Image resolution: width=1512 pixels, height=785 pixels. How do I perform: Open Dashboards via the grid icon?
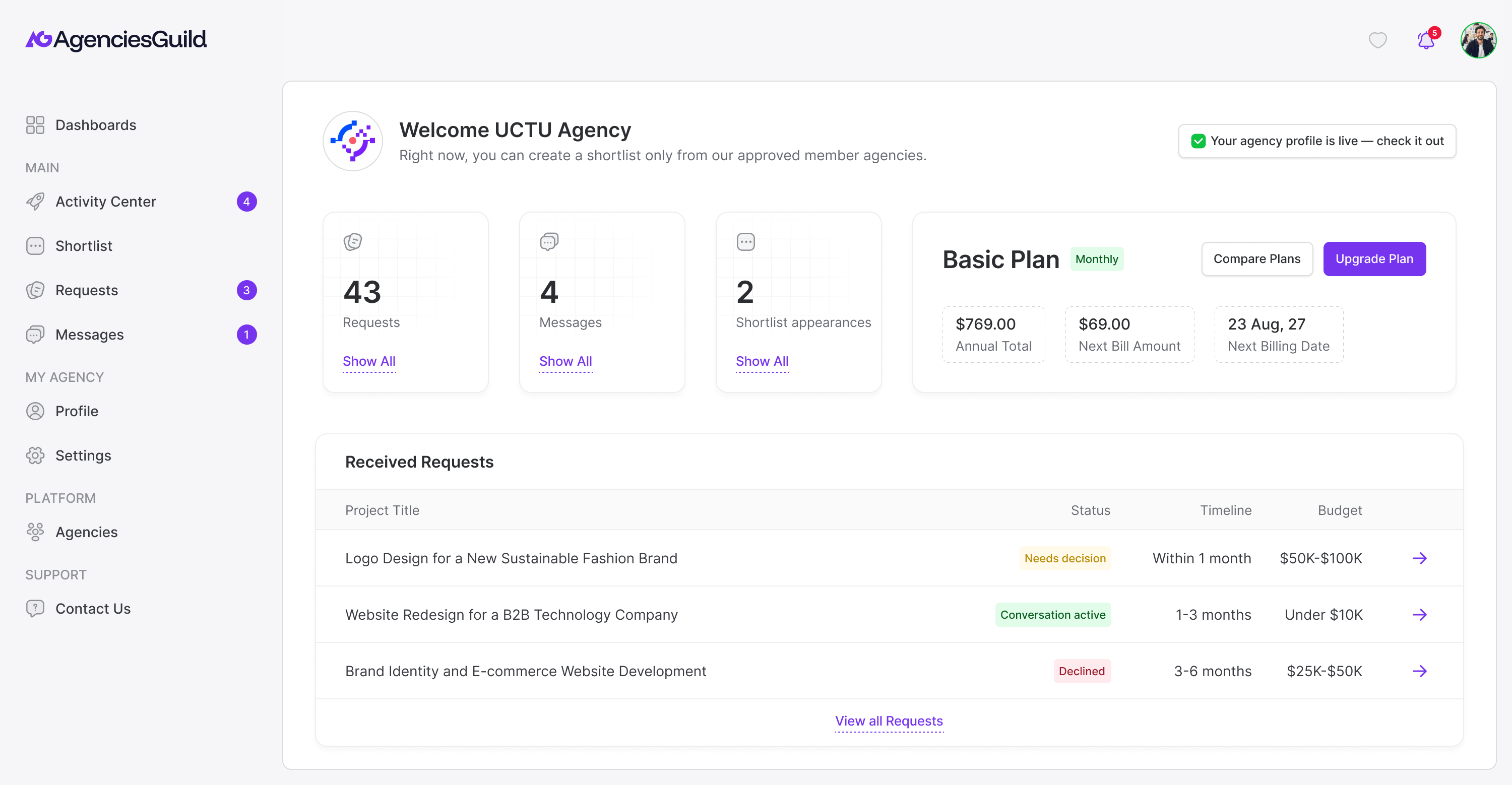click(x=35, y=125)
